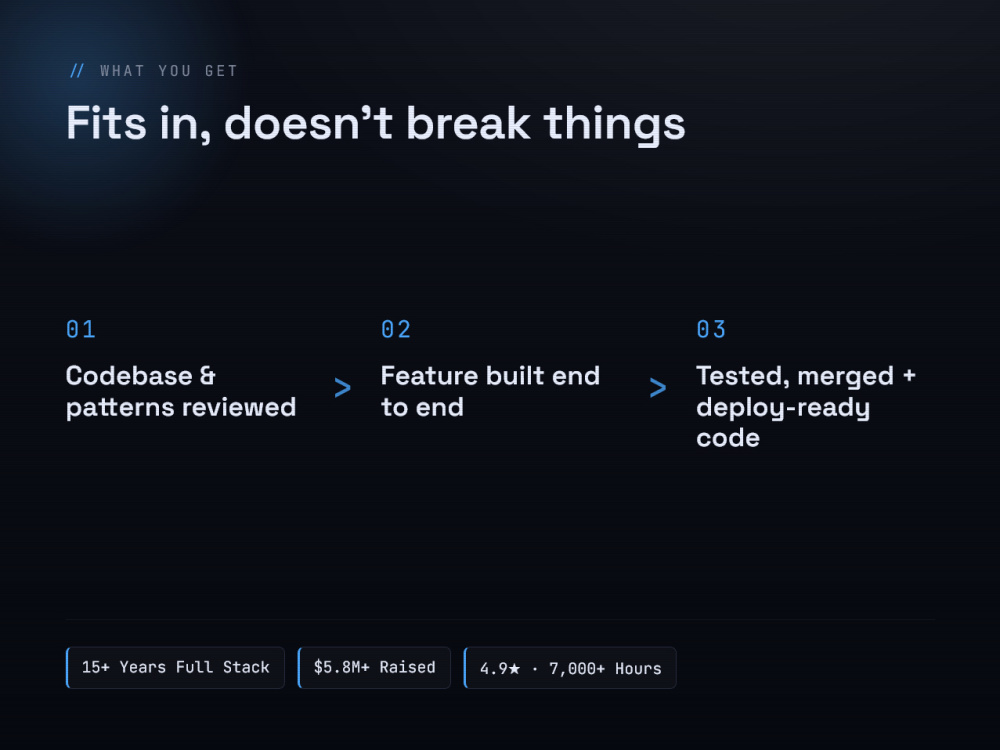Select 'Tested, merged + deploy-ready code' text
1000x750 pixels.
(806, 407)
